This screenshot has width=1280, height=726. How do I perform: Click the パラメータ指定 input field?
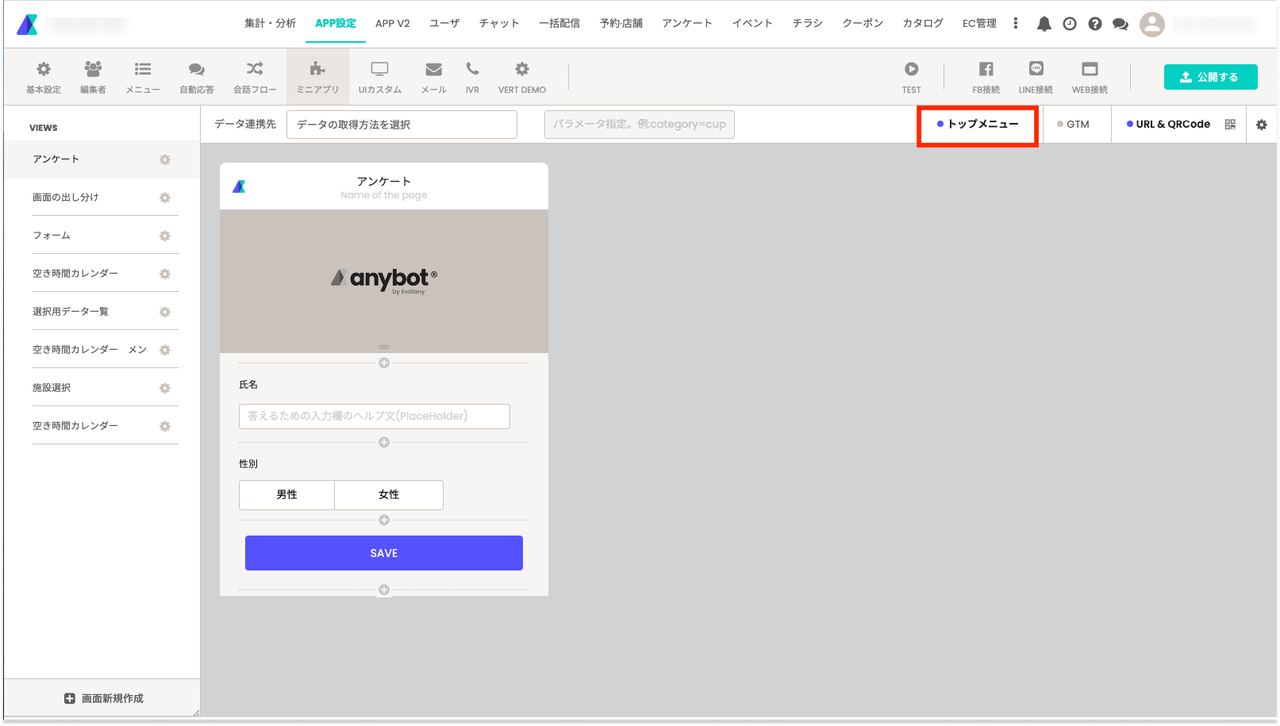click(640, 125)
